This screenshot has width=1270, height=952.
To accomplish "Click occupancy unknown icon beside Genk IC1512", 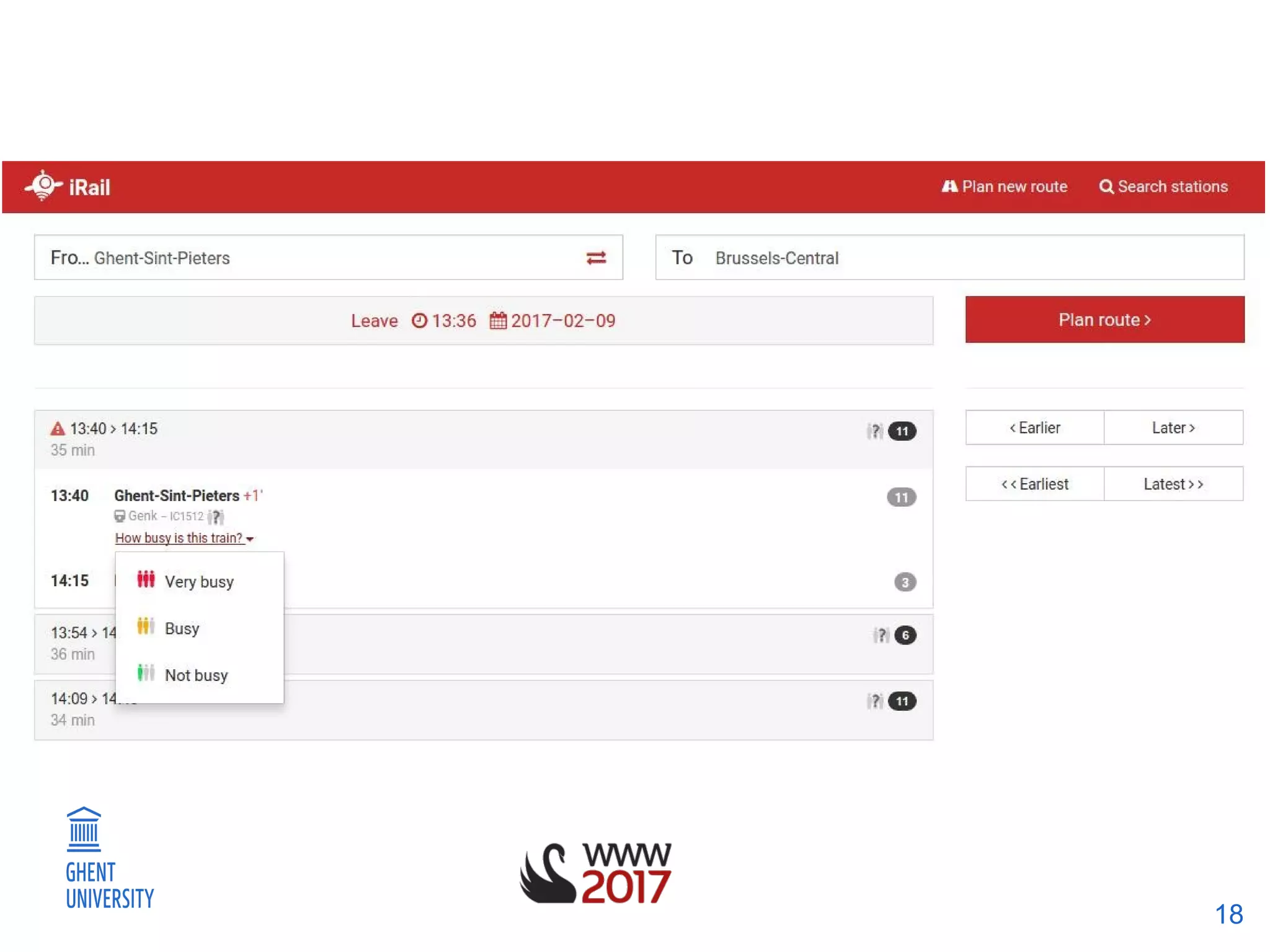I will [x=216, y=516].
